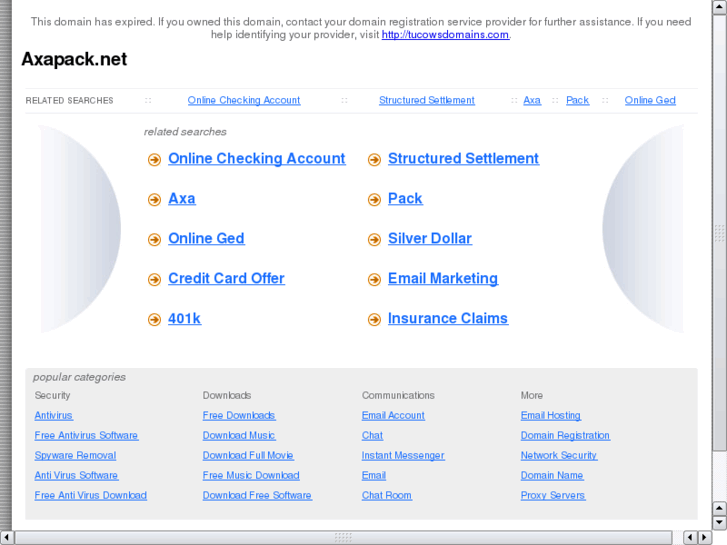Click the arrow icon next to Credit Card Offer
Image resolution: width=727 pixels, height=545 pixels.
pyautogui.click(x=154, y=280)
